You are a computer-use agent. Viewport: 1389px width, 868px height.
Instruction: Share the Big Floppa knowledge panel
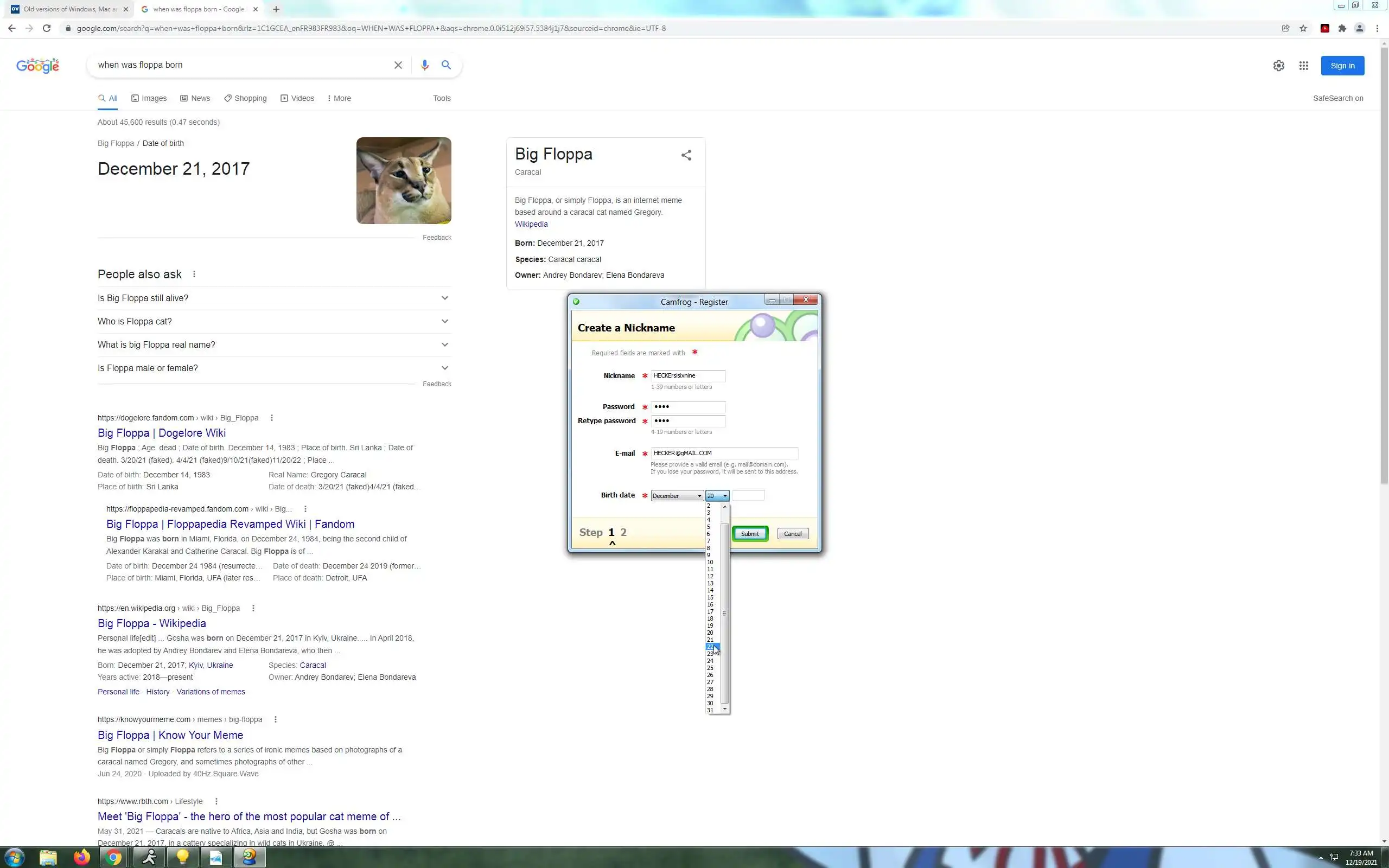click(x=686, y=155)
